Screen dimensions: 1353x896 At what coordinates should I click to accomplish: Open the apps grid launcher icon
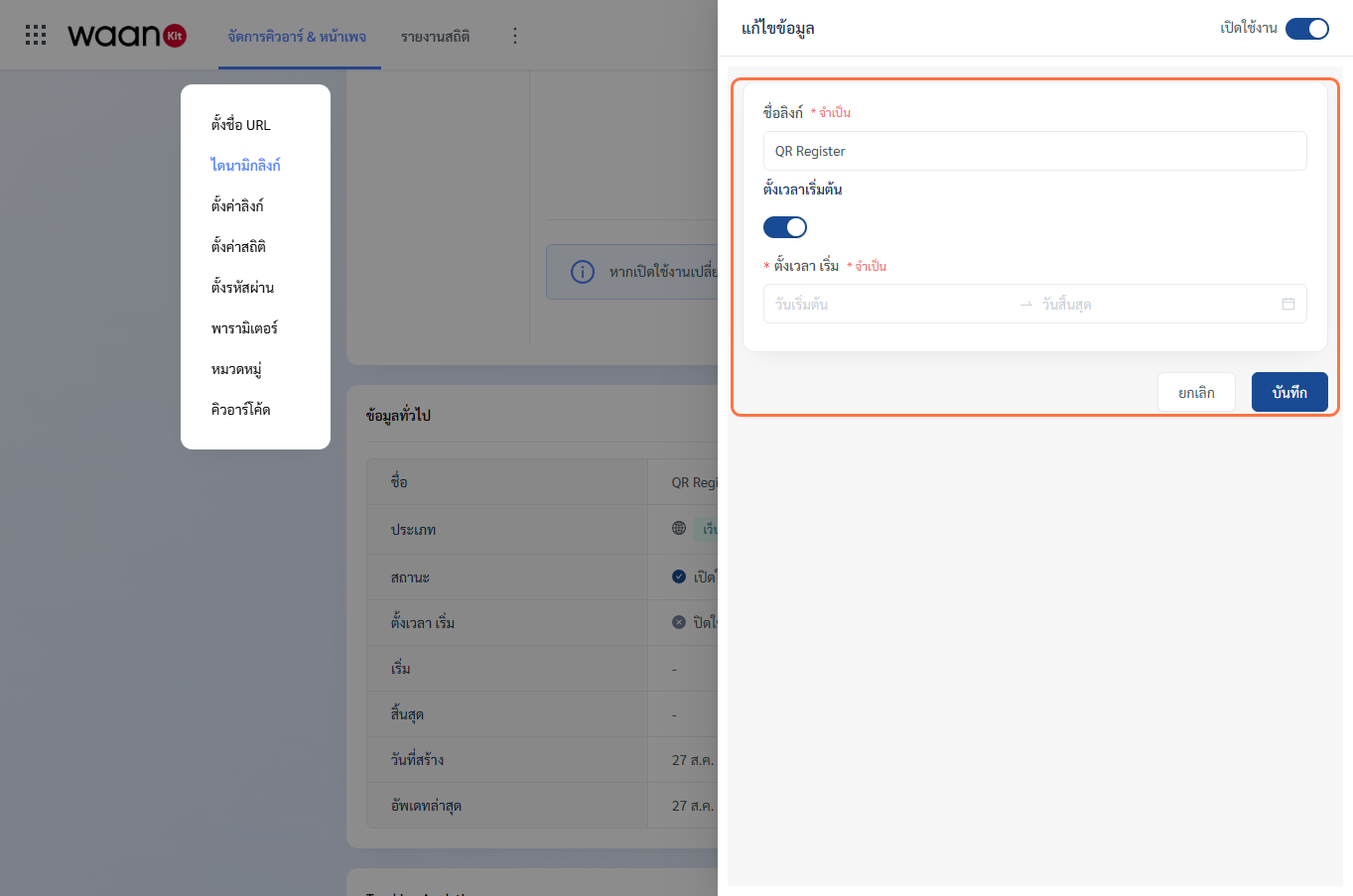36,36
